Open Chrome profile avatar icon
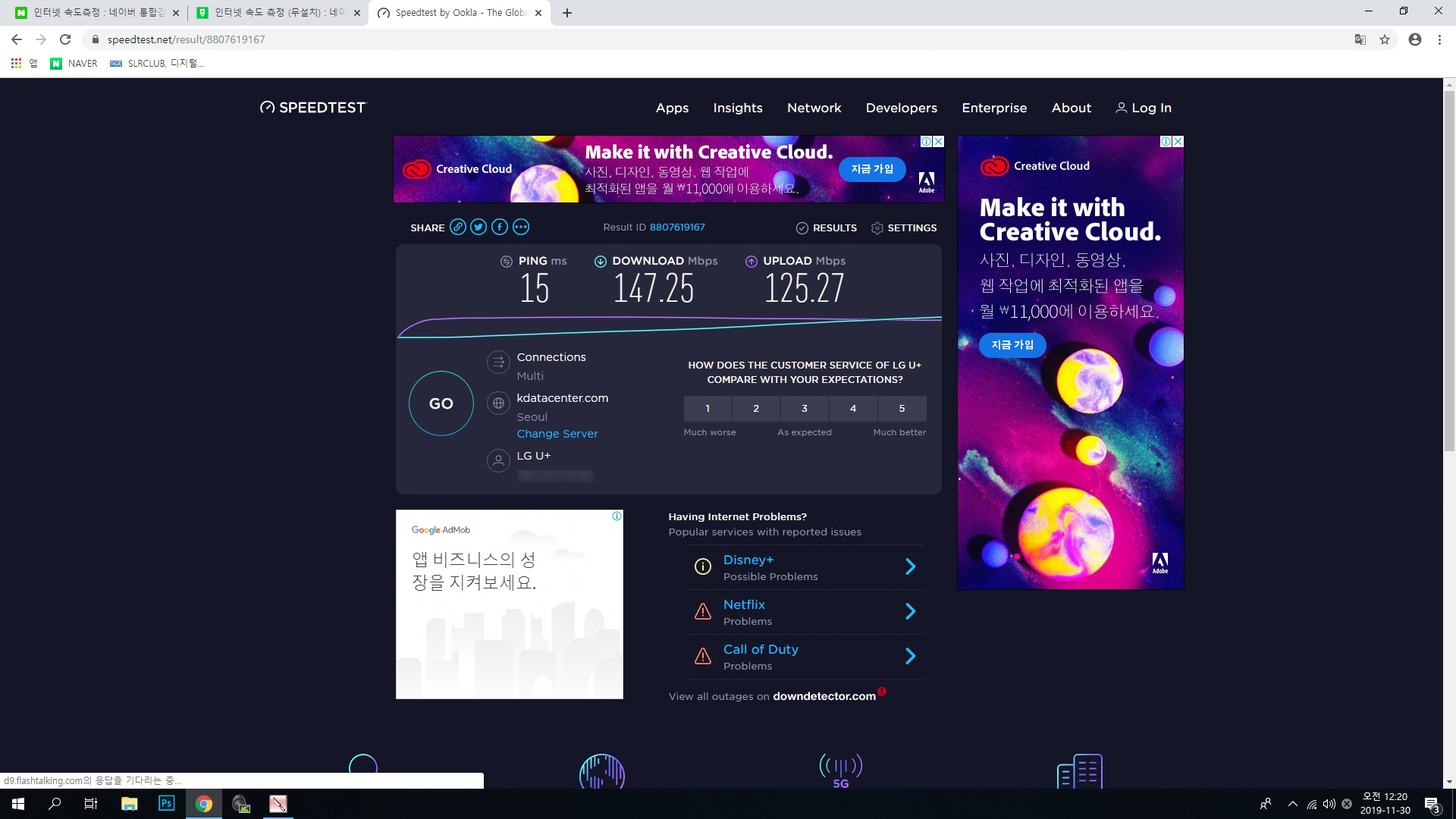The height and width of the screenshot is (819, 1456). tap(1415, 39)
